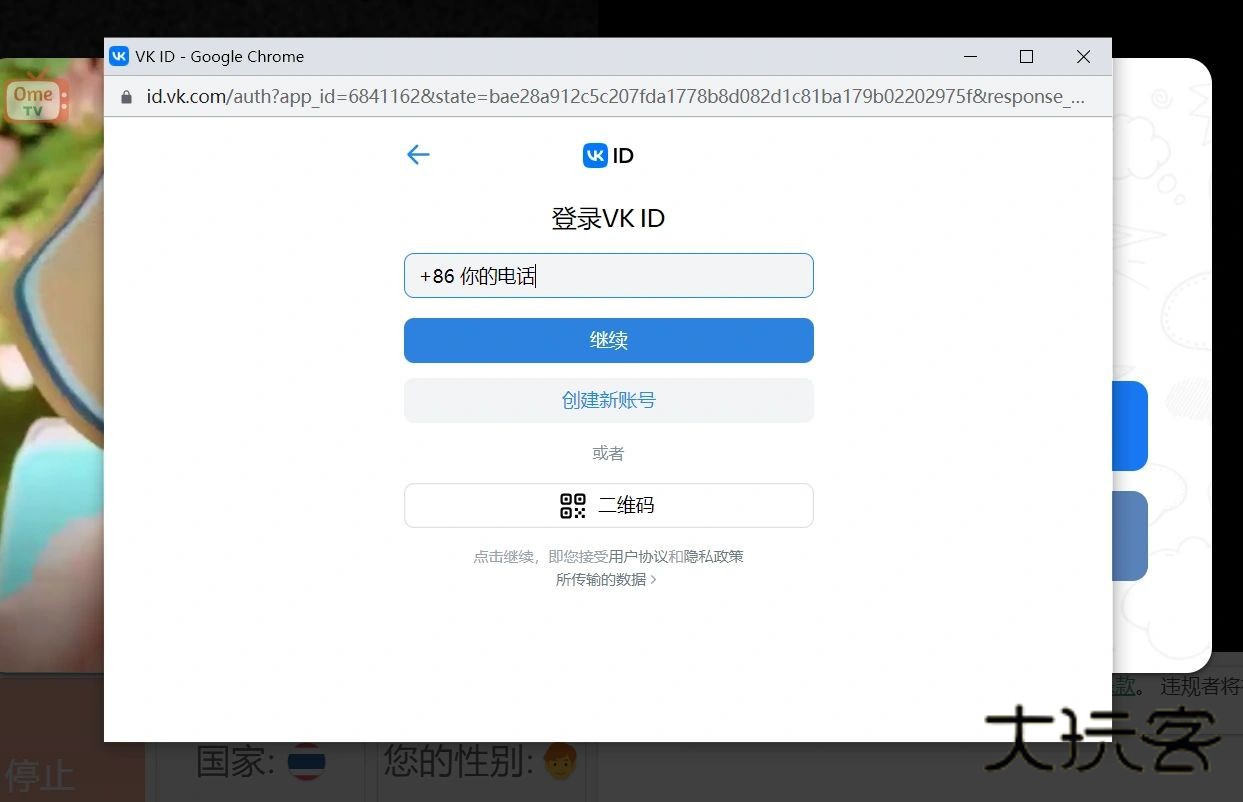
Task: Minimize the VK ID Chrome window
Action: point(970,57)
